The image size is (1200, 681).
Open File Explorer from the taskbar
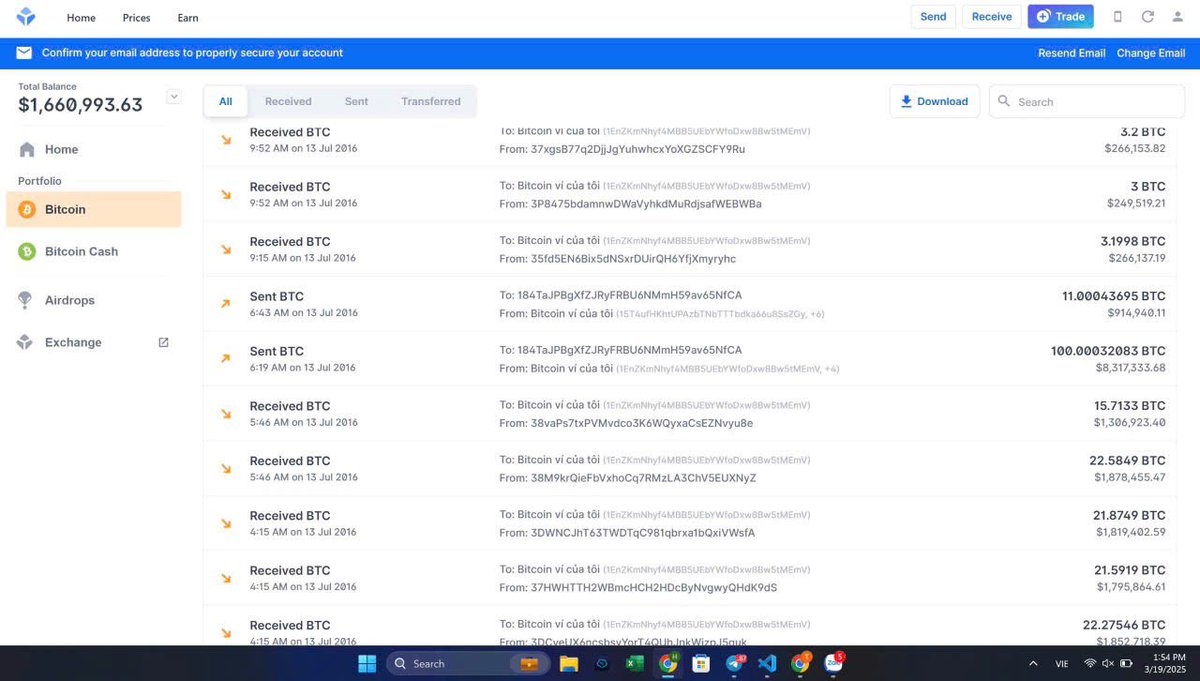click(568, 663)
